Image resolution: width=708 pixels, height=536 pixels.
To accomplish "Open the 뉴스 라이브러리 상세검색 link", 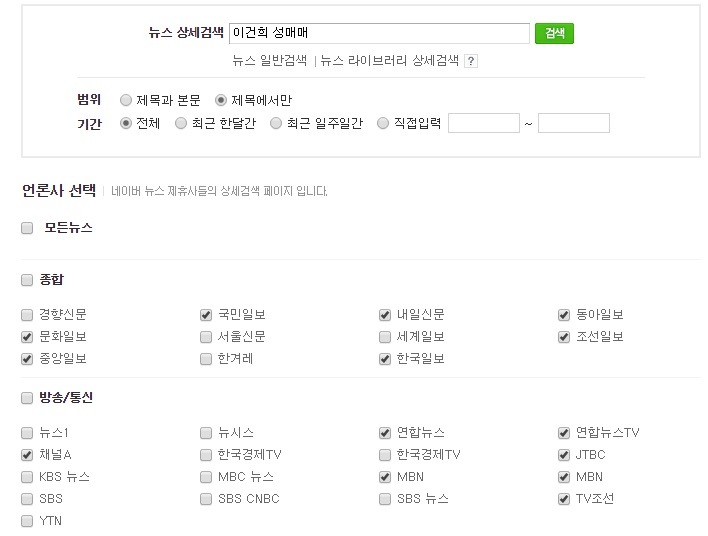I will 389,61.
